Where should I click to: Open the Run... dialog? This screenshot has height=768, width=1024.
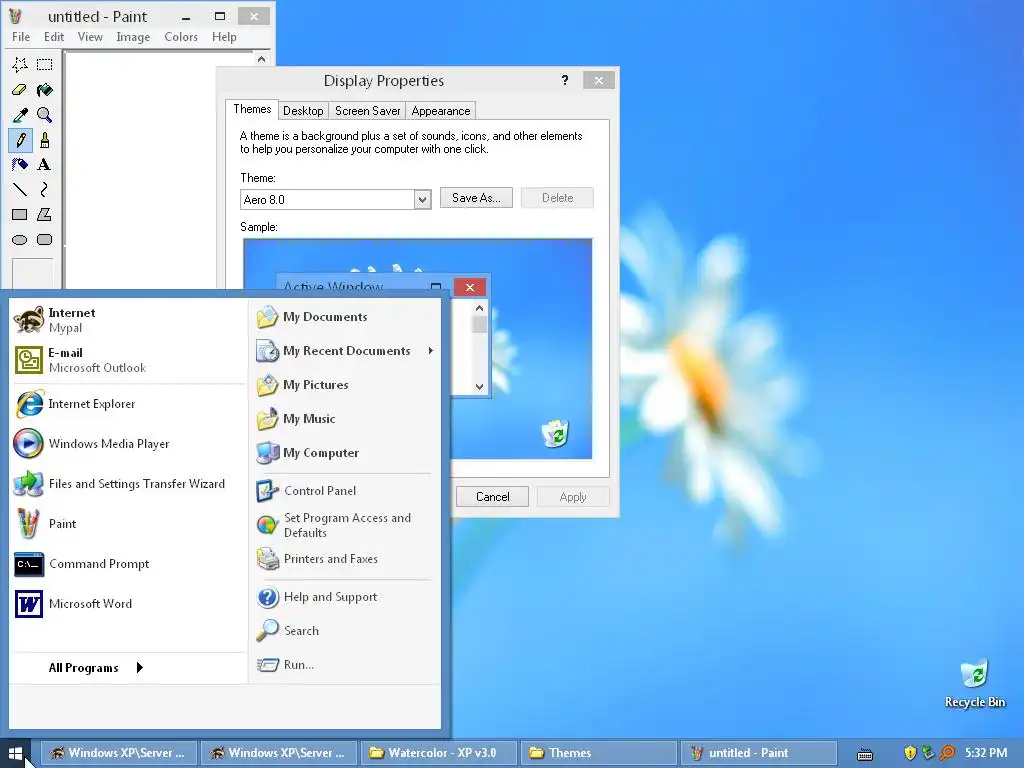tap(345, 665)
